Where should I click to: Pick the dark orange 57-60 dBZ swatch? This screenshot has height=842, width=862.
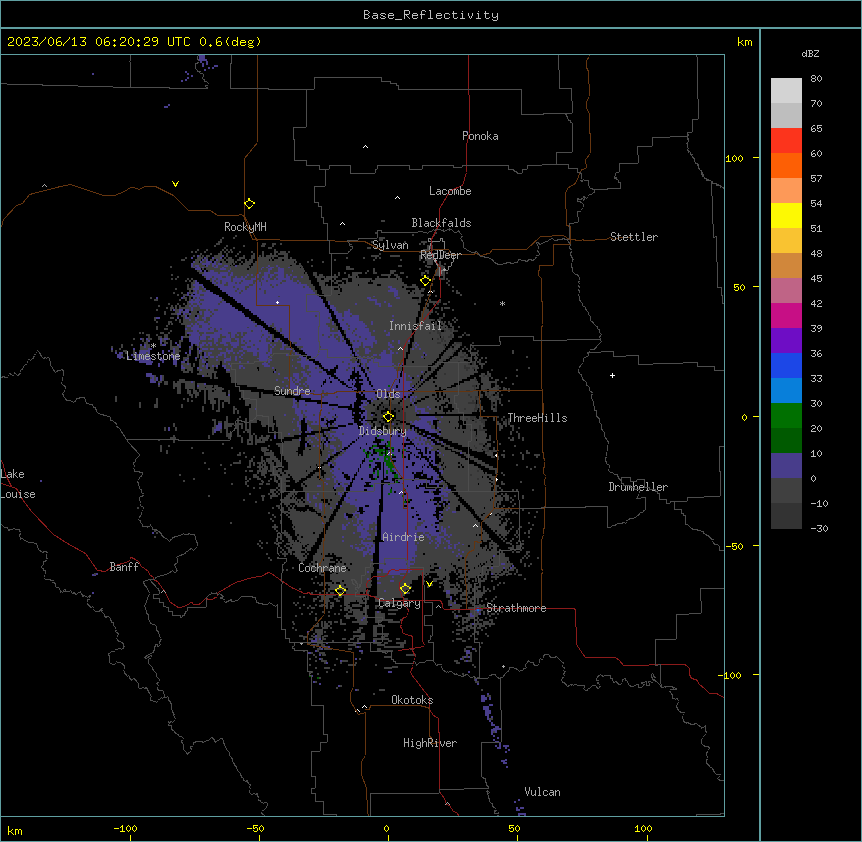click(786, 165)
